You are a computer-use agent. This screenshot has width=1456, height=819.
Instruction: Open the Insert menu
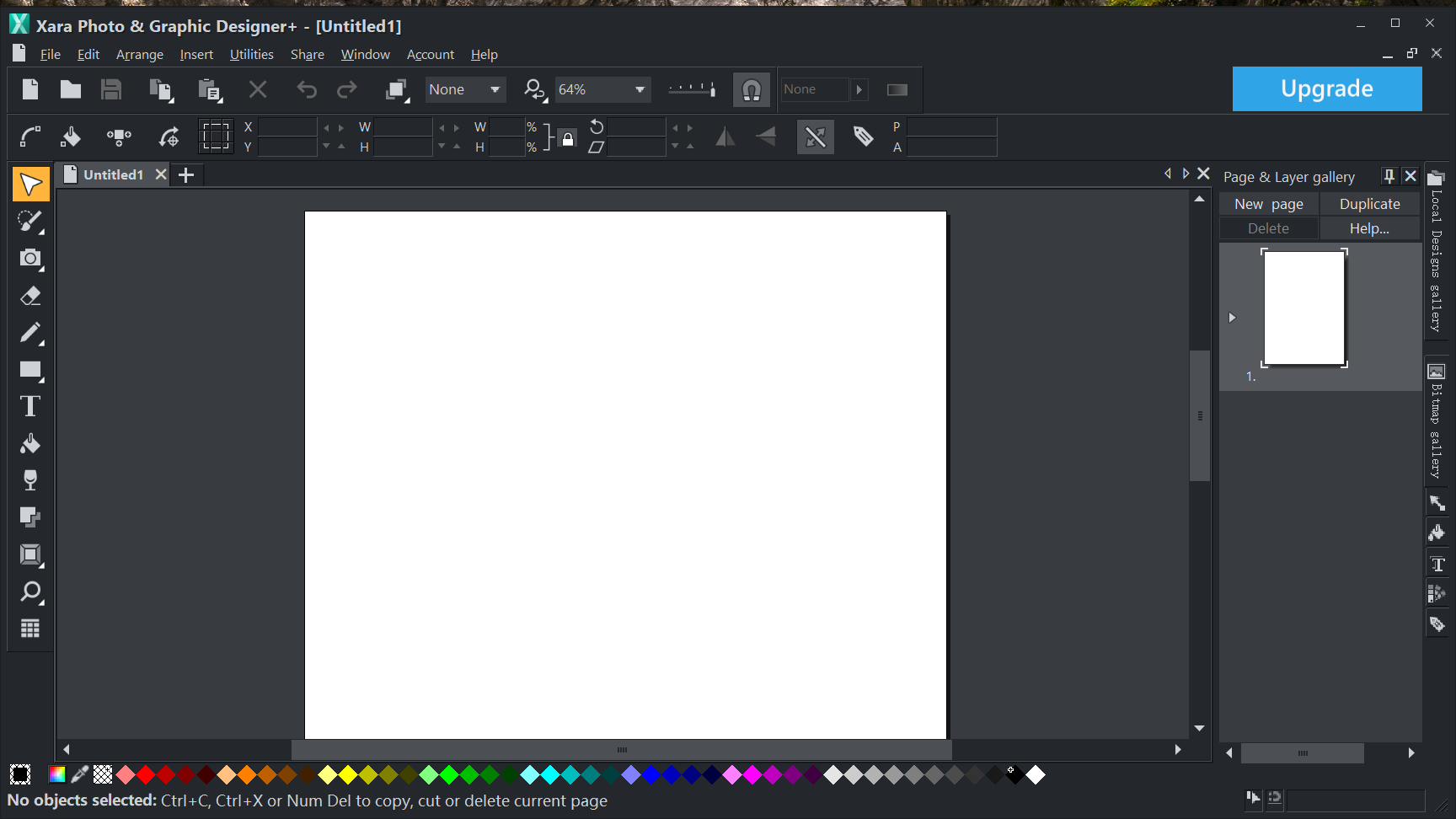pyautogui.click(x=196, y=54)
